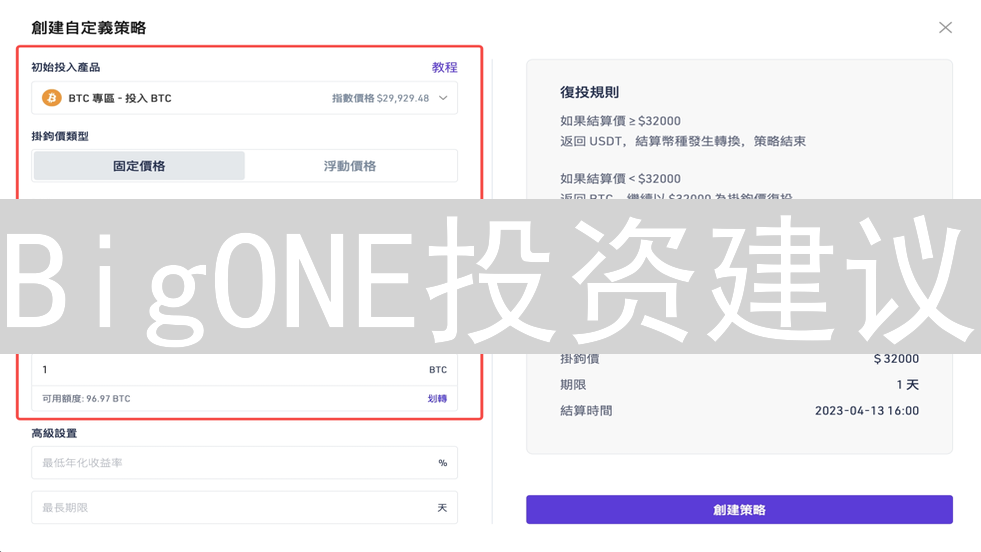
Task: Expand the BTC product dropdown chevron
Action: pyautogui.click(x=443, y=98)
